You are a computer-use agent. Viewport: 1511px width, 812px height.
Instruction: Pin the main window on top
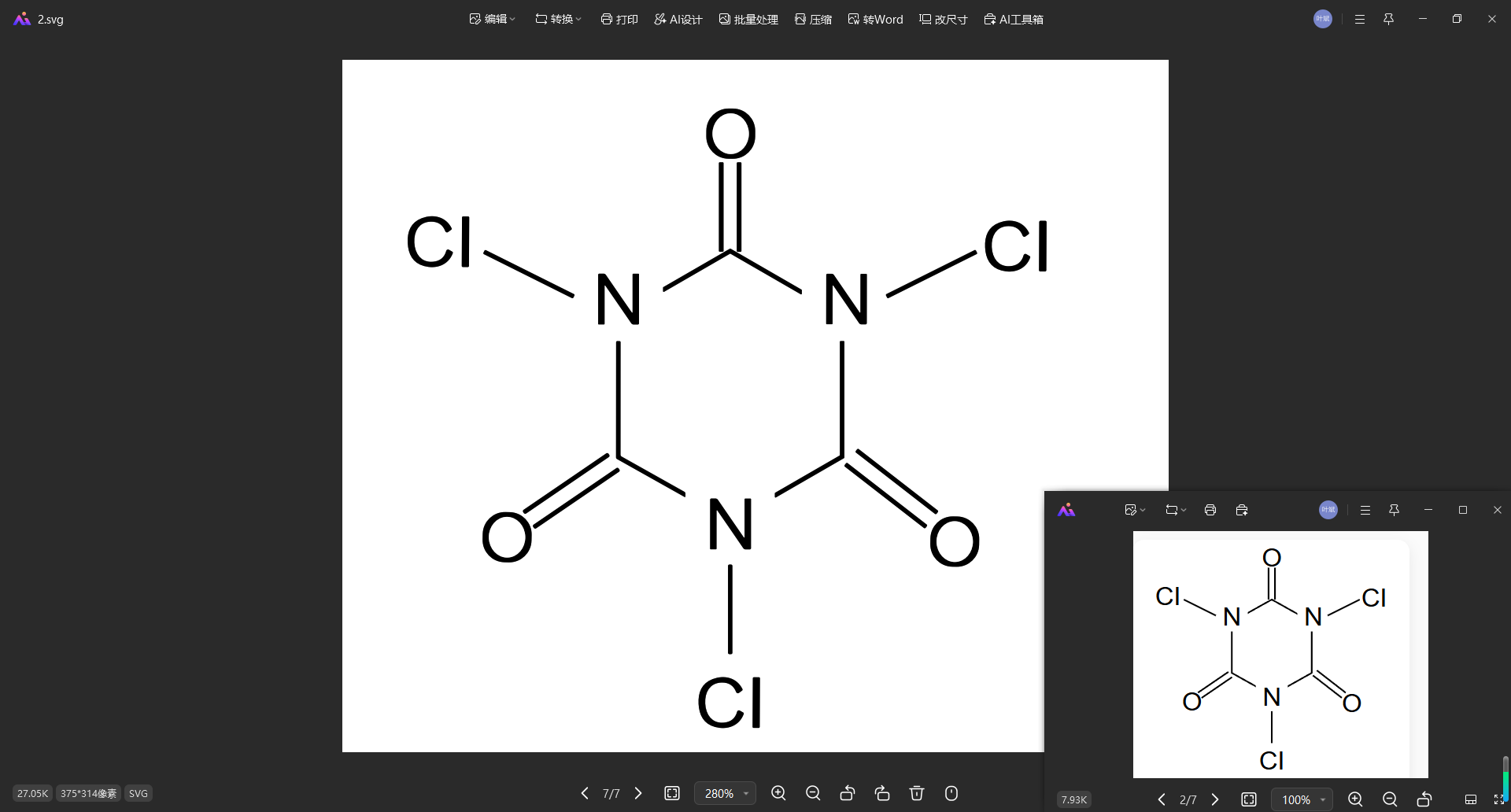coord(1388,19)
